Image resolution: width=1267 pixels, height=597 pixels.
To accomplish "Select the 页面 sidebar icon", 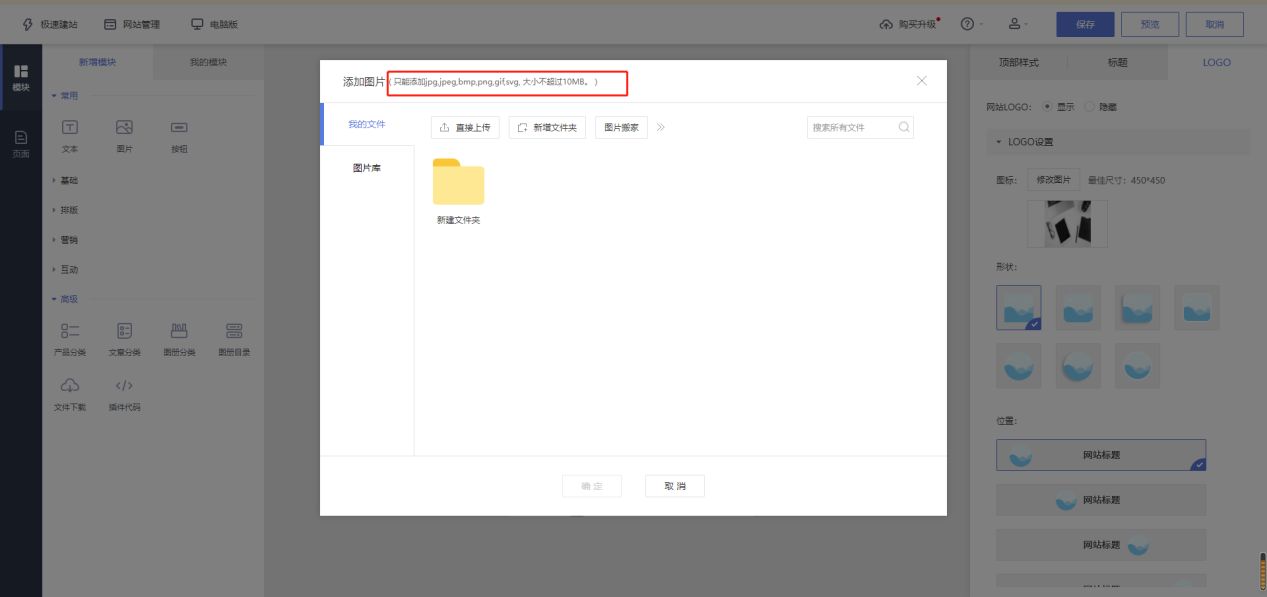I will [21, 144].
